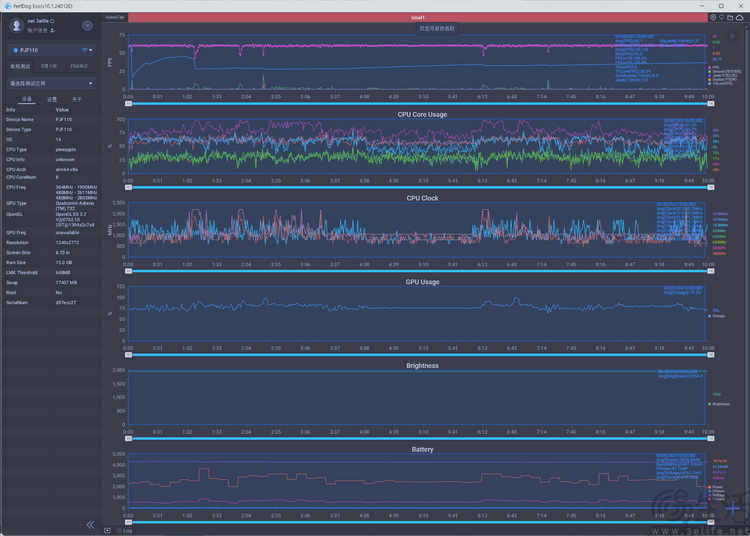750x536 pixels.
Task: Toggle the Log checkbox at bottom
Action: pos(120,530)
